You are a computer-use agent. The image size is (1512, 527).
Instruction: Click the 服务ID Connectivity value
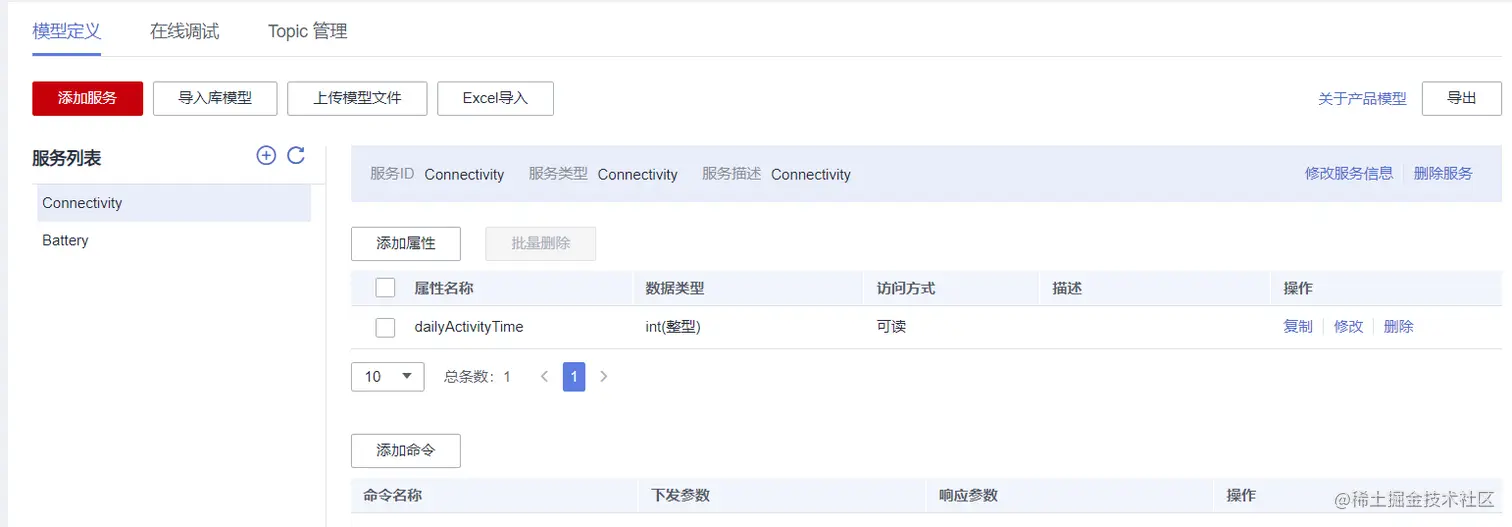click(464, 174)
